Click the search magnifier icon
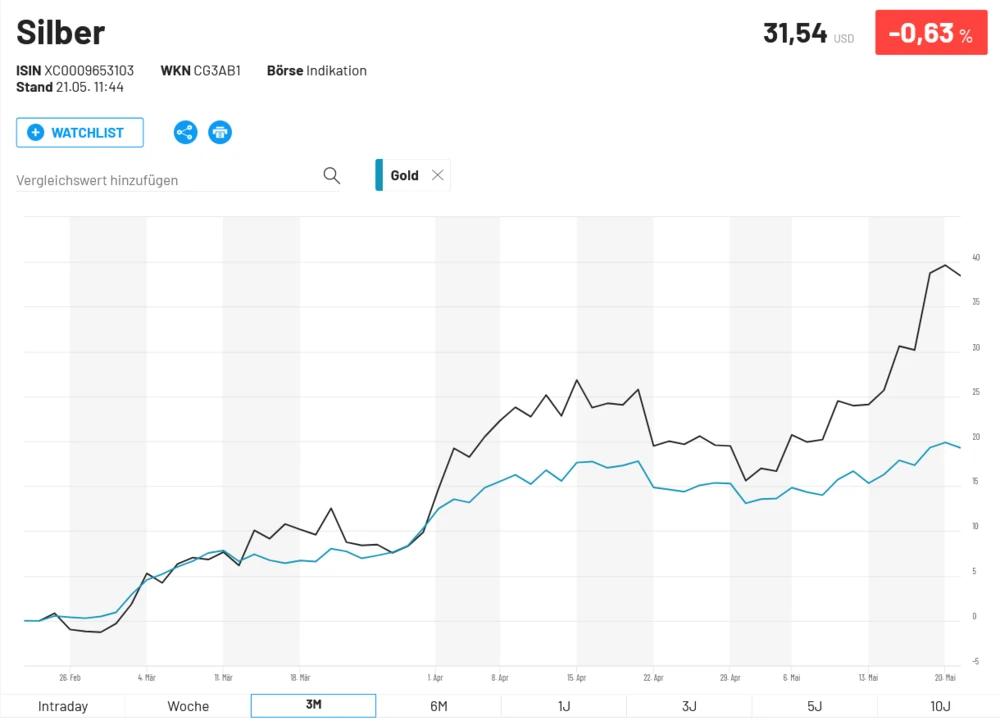Viewport: 1000px width, 725px height. point(332,176)
